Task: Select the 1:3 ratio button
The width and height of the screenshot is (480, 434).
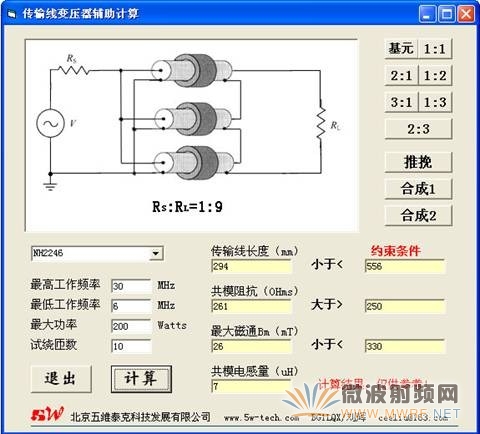Action: click(x=435, y=102)
